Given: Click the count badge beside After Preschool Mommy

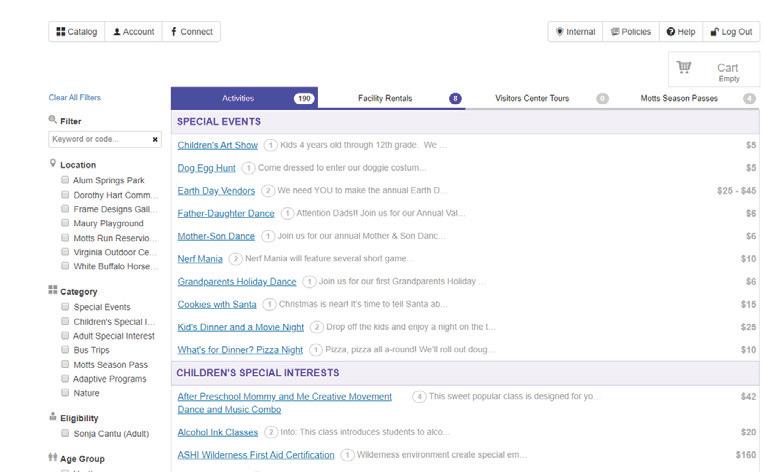Looking at the screenshot, I should (x=419, y=396).
